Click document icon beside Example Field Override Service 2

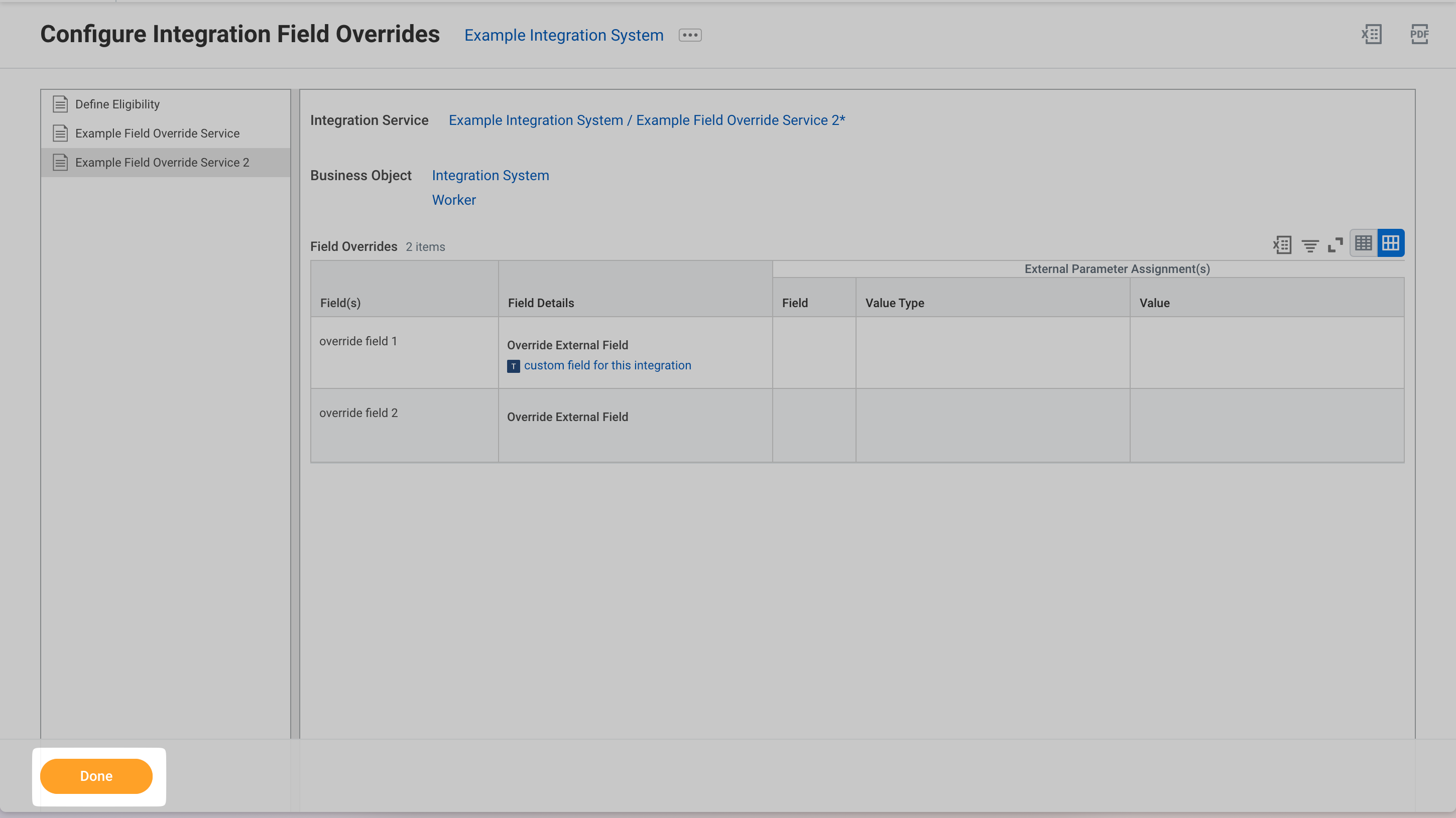point(60,163)
